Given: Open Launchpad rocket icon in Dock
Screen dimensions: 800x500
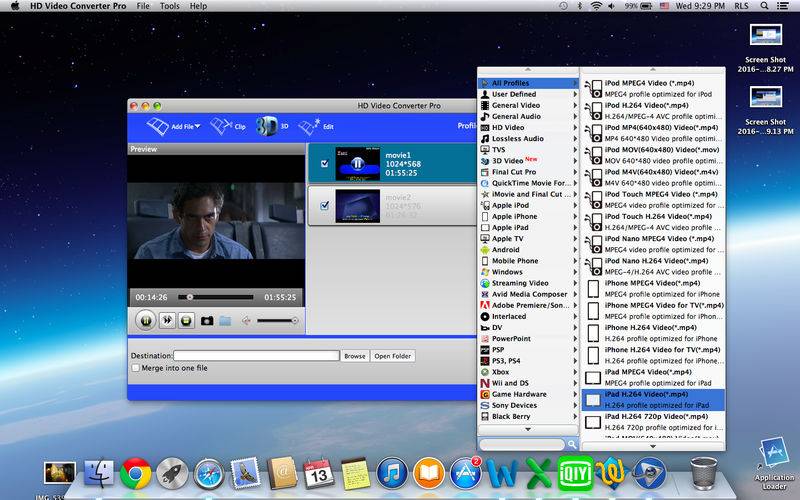Looking at the screenshot, I should [x=172, y=473].
